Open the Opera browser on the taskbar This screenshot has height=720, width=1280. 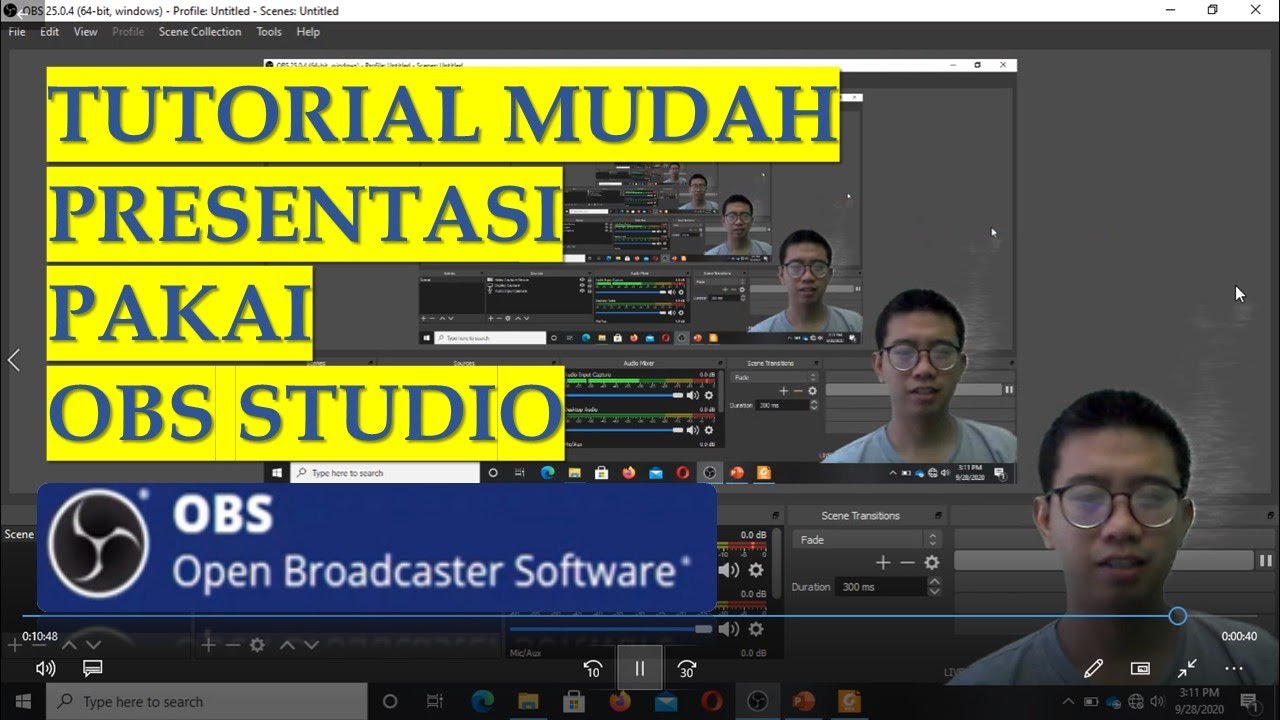711,701
